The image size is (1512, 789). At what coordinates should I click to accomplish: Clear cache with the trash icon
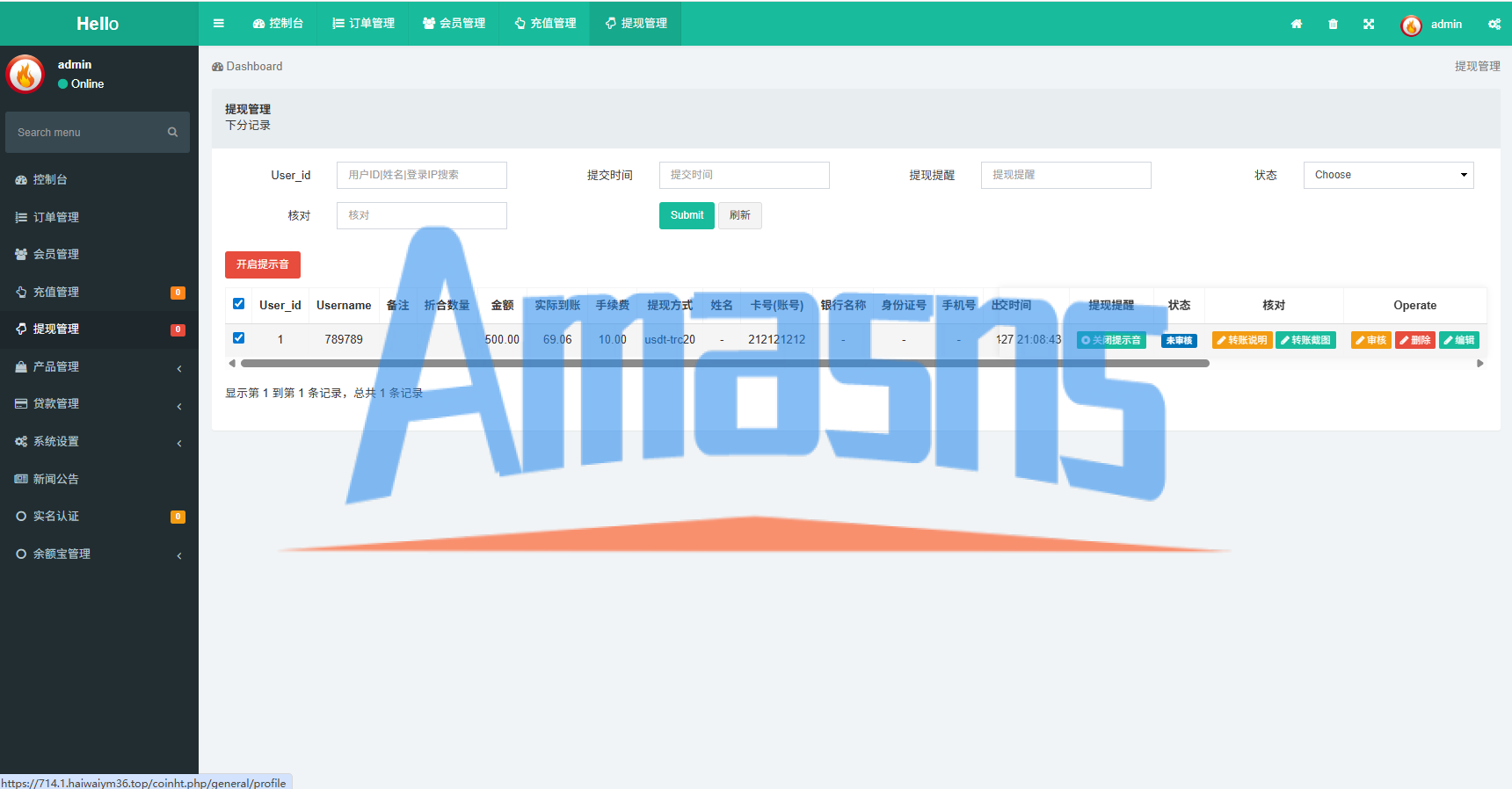[1333, 24]
